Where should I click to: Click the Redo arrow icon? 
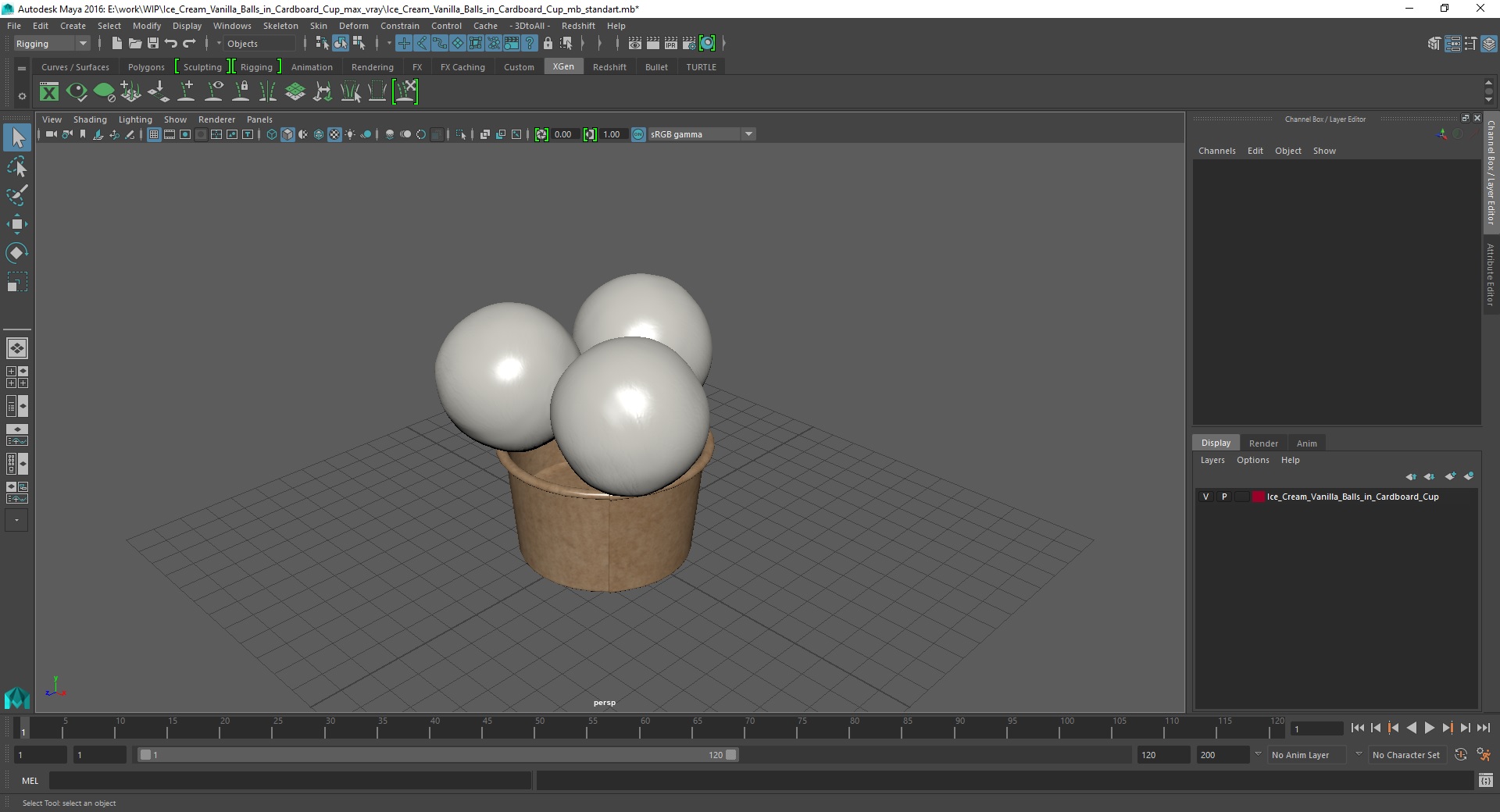(189, 44)
